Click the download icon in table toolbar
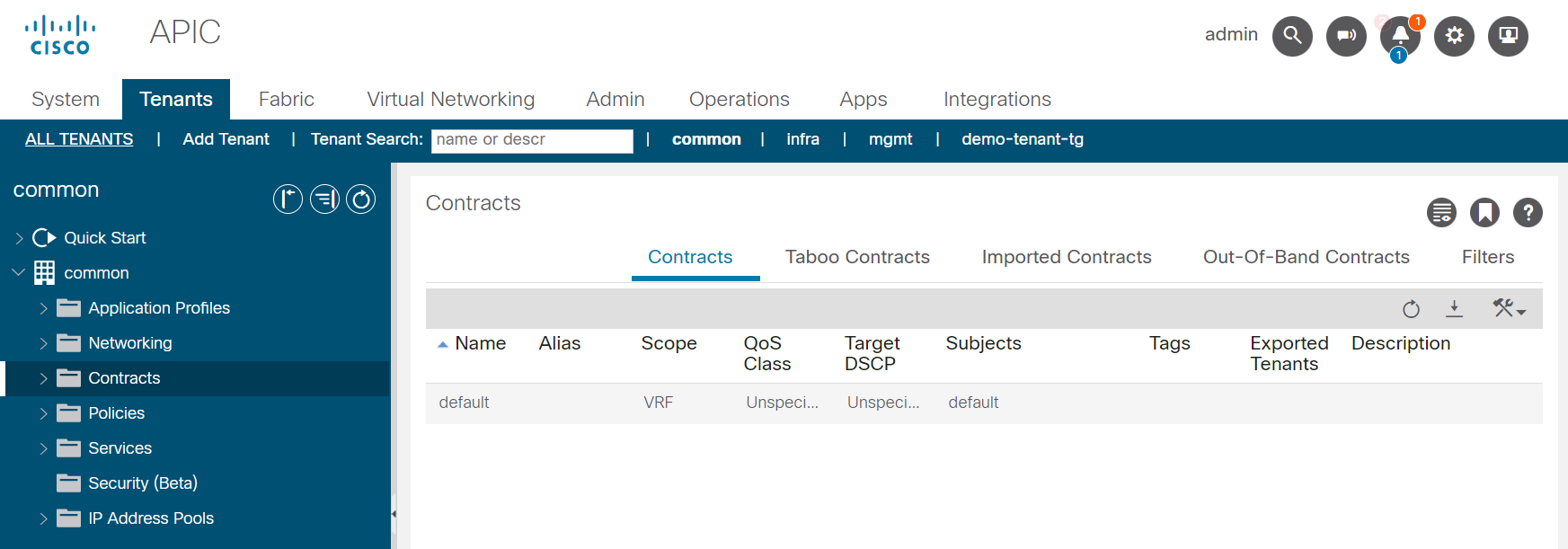Viewport: 1568px width, 549px height. click(1454, 309)
